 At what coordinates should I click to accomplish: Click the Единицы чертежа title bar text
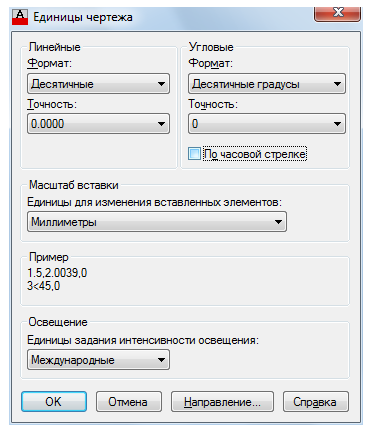pyautogui.click(x=83, y=17)
